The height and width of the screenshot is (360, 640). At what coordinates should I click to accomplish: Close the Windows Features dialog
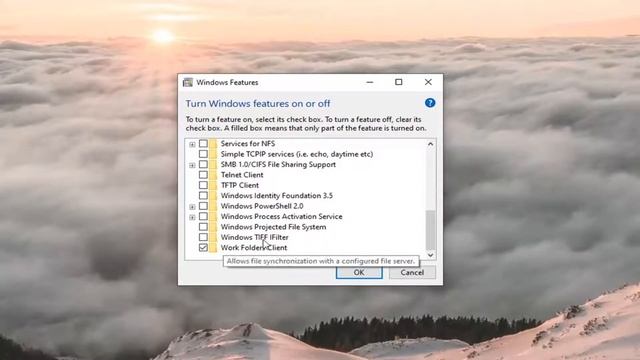pyautogui.click(x=428, y=82)
